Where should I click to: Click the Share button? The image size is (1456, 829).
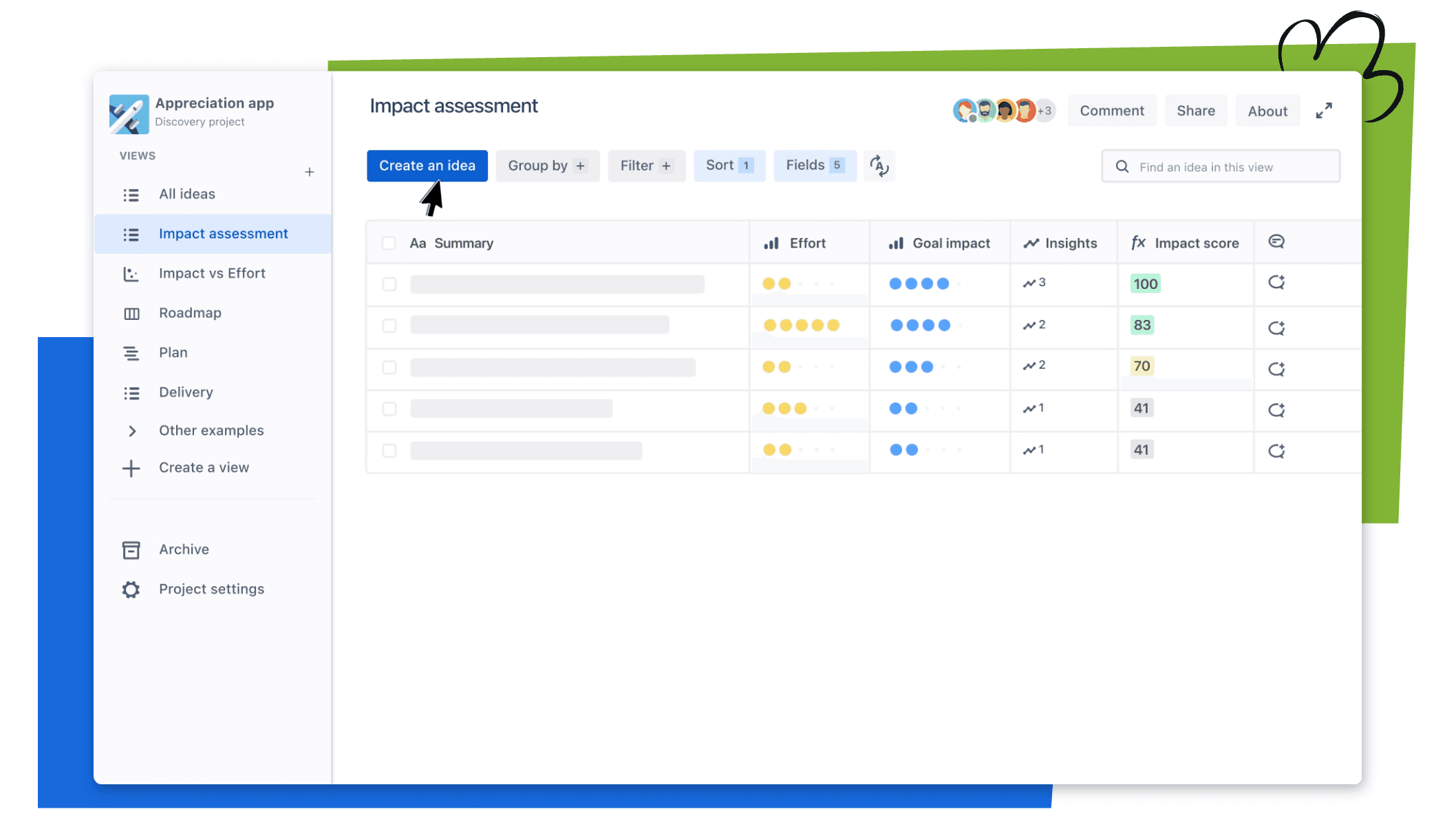(x=1195, y=111)
